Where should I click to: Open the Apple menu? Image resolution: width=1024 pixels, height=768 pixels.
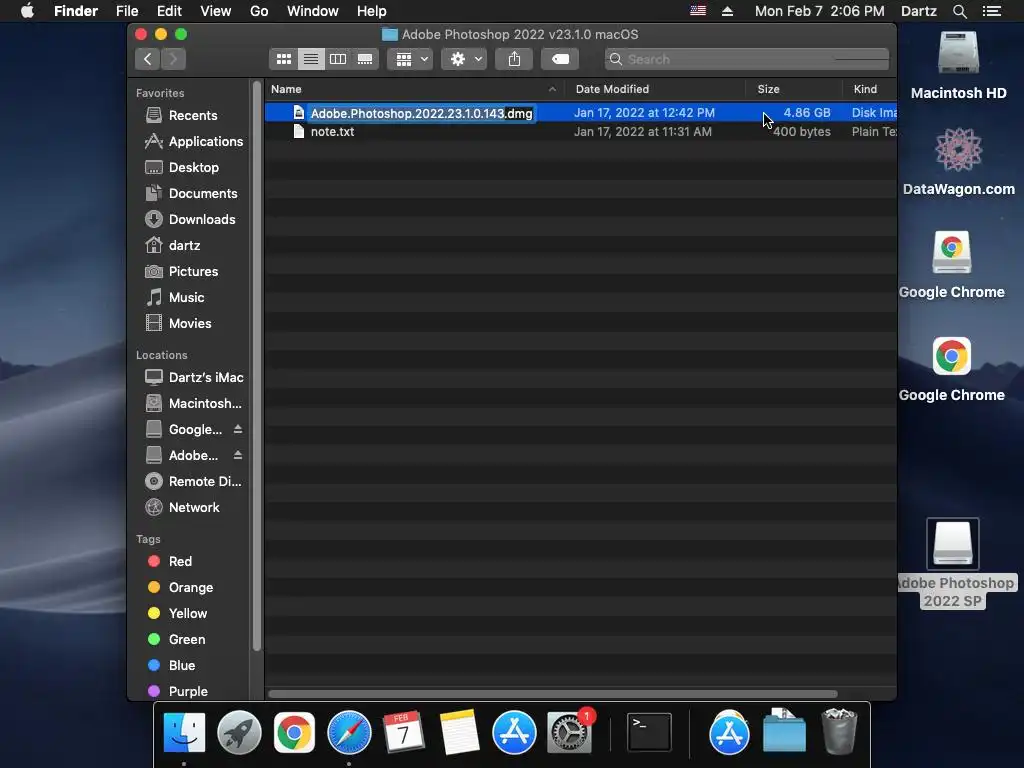point(27,11)
